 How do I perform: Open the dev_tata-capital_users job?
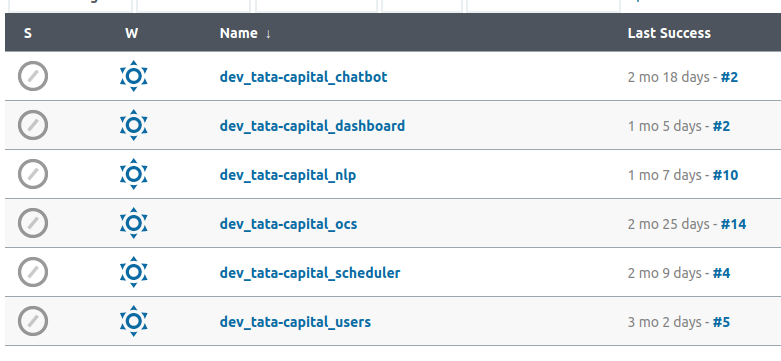(295, 322)
